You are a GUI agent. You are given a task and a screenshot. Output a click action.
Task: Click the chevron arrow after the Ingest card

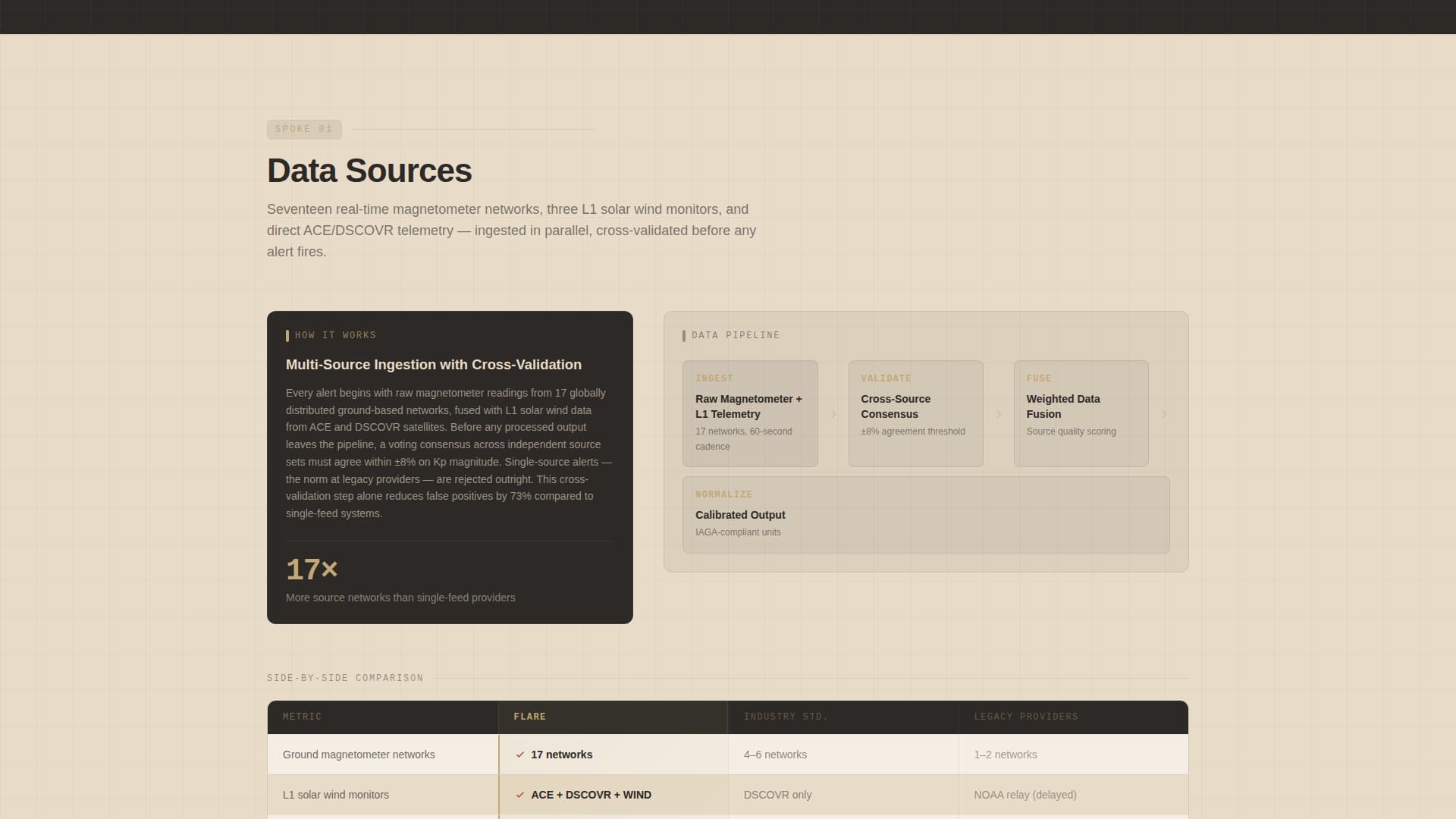click(x=833, y=414)
